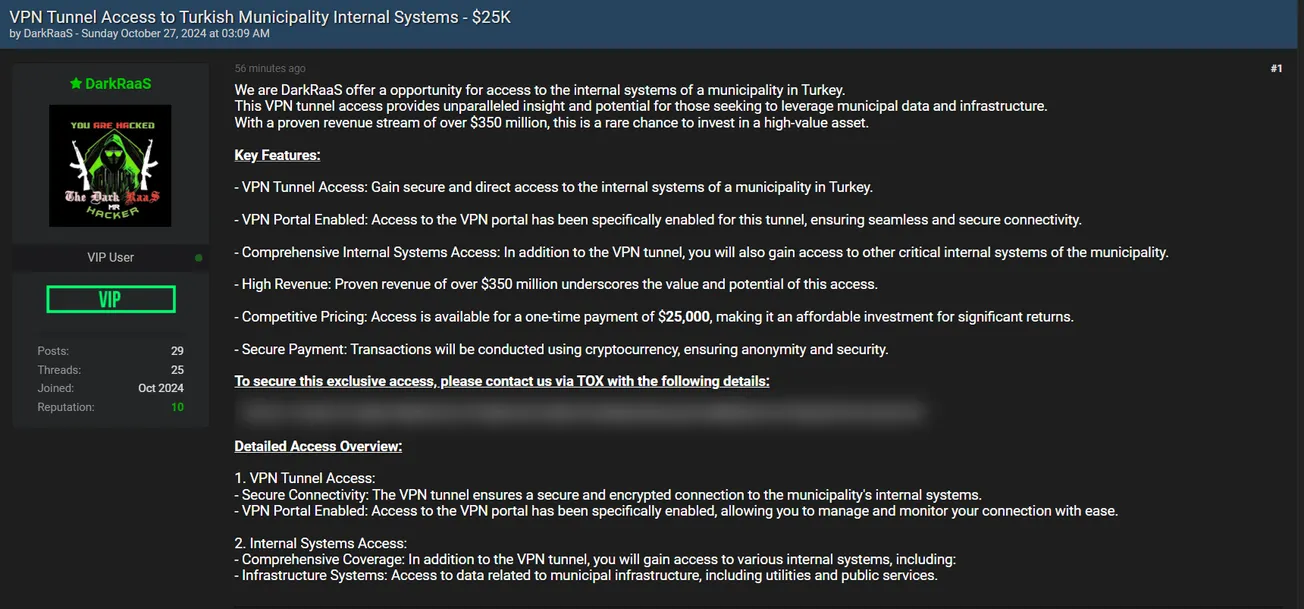Click the "Oct 2024" joined date
Image resolution: width=1304 pixels, height=609 pixels.
[161, 388]
